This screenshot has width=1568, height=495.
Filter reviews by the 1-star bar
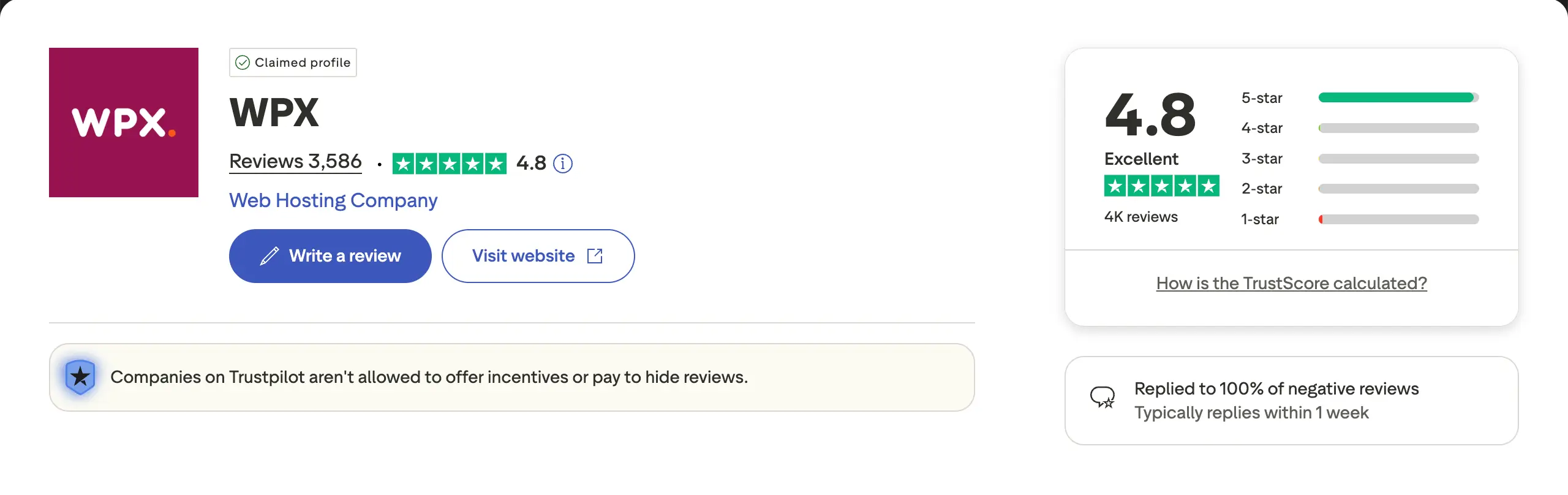[1398, 219]
